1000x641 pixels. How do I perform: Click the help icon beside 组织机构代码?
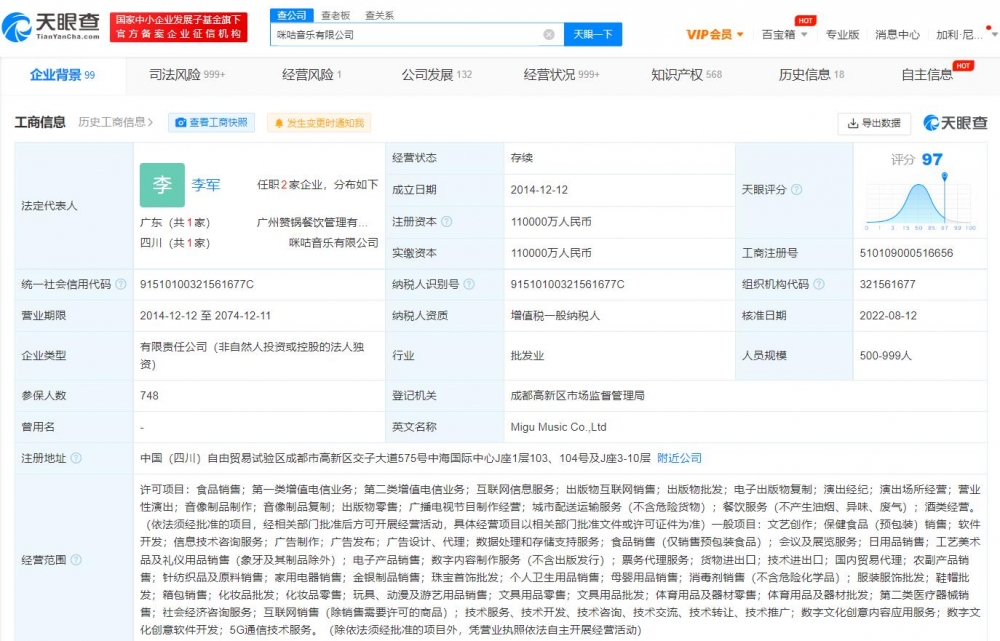point(819,284)
